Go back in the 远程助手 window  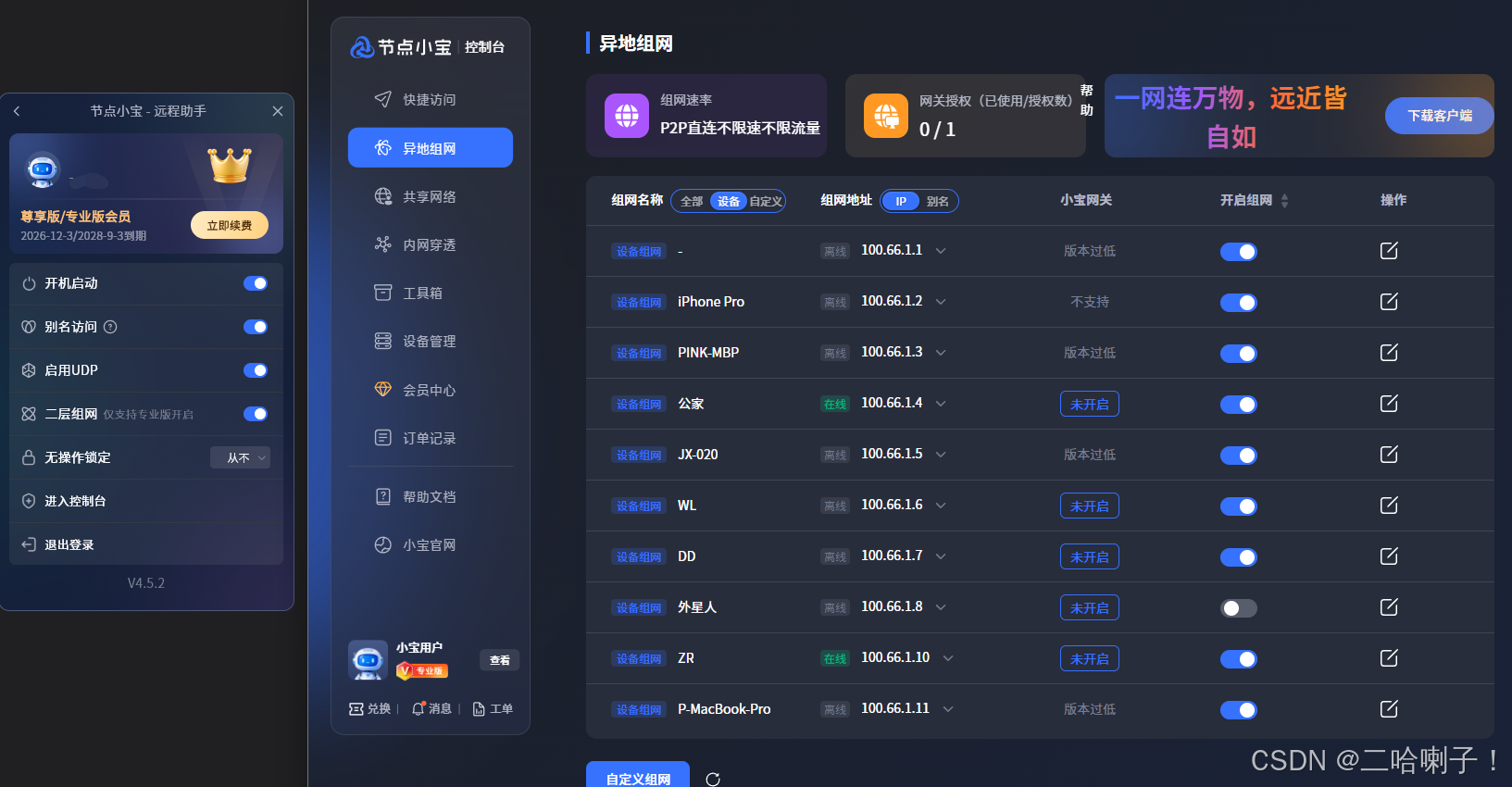click(x=17, y=111)
